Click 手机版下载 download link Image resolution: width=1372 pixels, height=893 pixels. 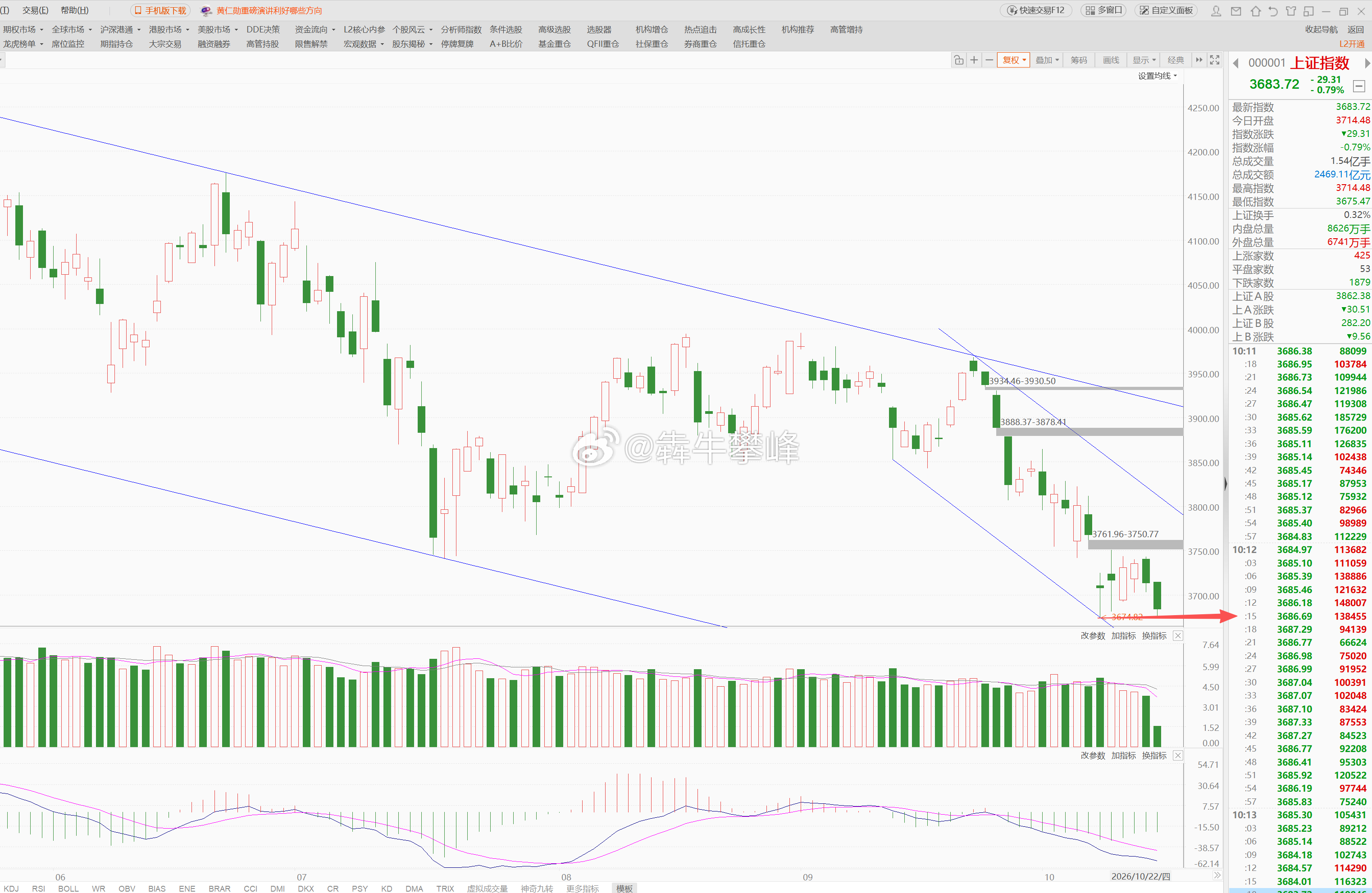(x=161, y=10)
